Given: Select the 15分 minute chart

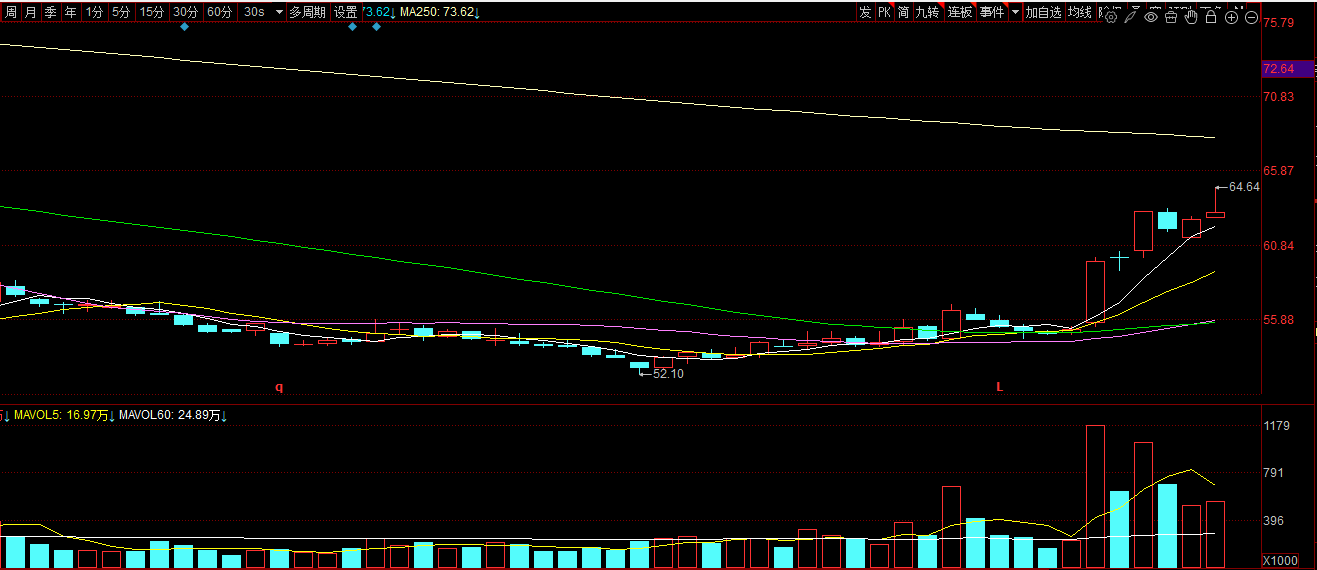Looking at the screenshot, I should click(152, 12).
